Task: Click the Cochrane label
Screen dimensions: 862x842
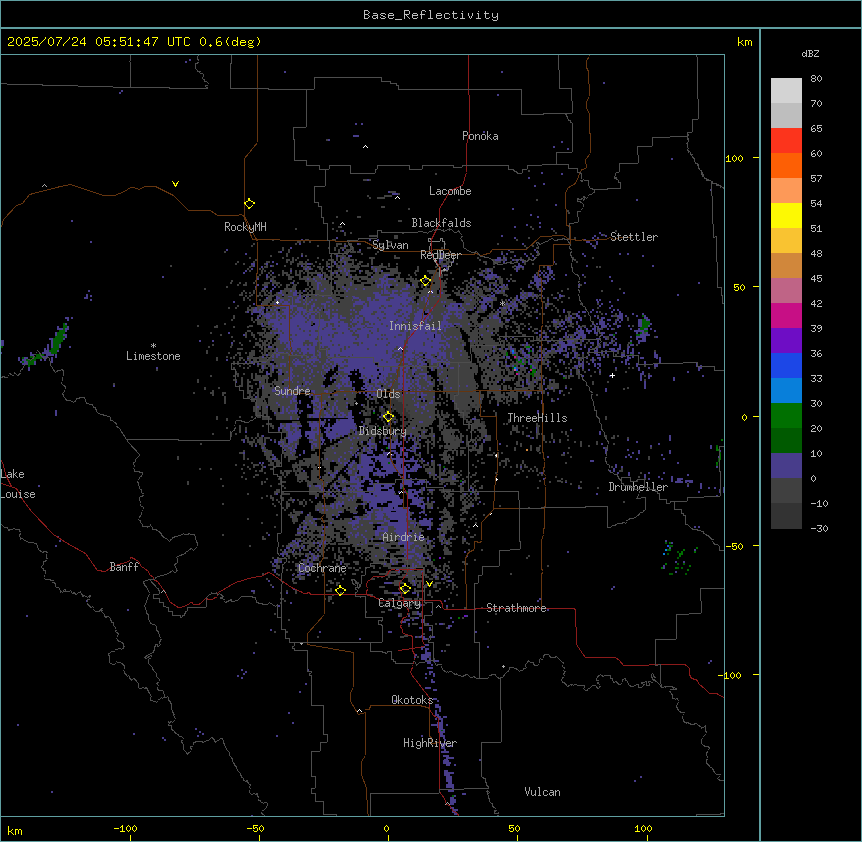Action: coord(322,568)
